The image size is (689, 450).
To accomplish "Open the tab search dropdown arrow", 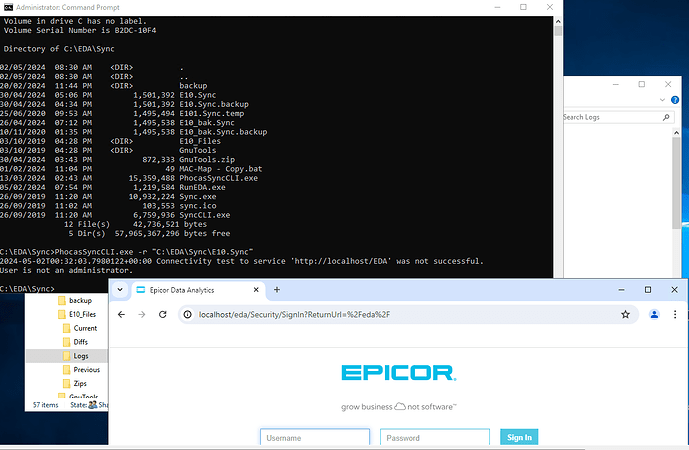I will pyautogui.click(x=120, y=290).
